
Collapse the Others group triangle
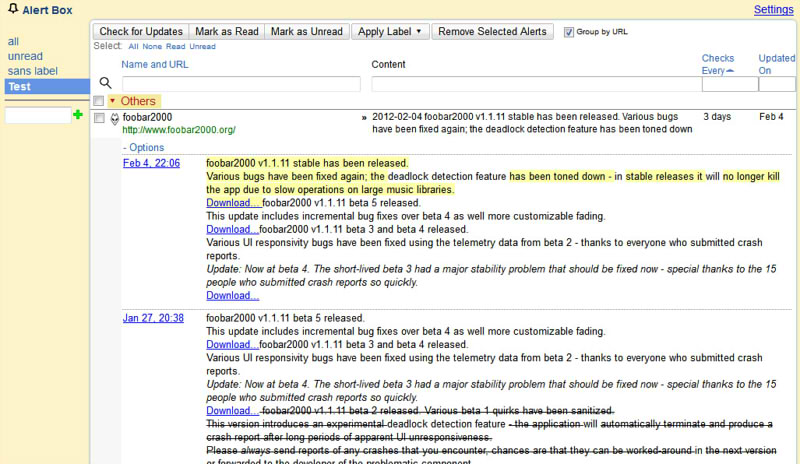click(x=113, y=101)
